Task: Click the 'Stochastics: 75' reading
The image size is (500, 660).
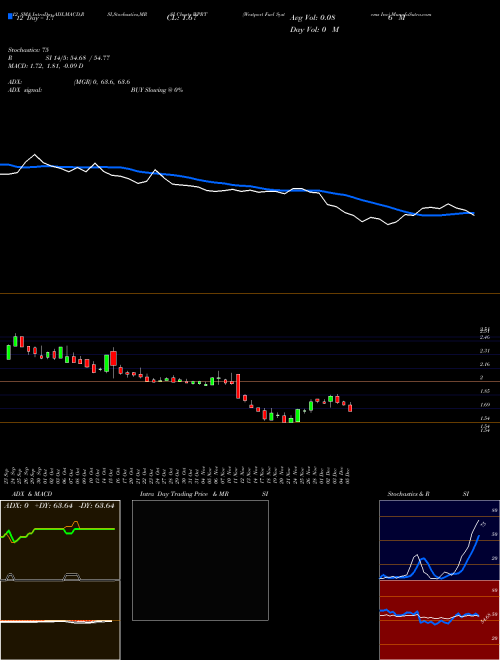Action: click(x=28, y=50)
